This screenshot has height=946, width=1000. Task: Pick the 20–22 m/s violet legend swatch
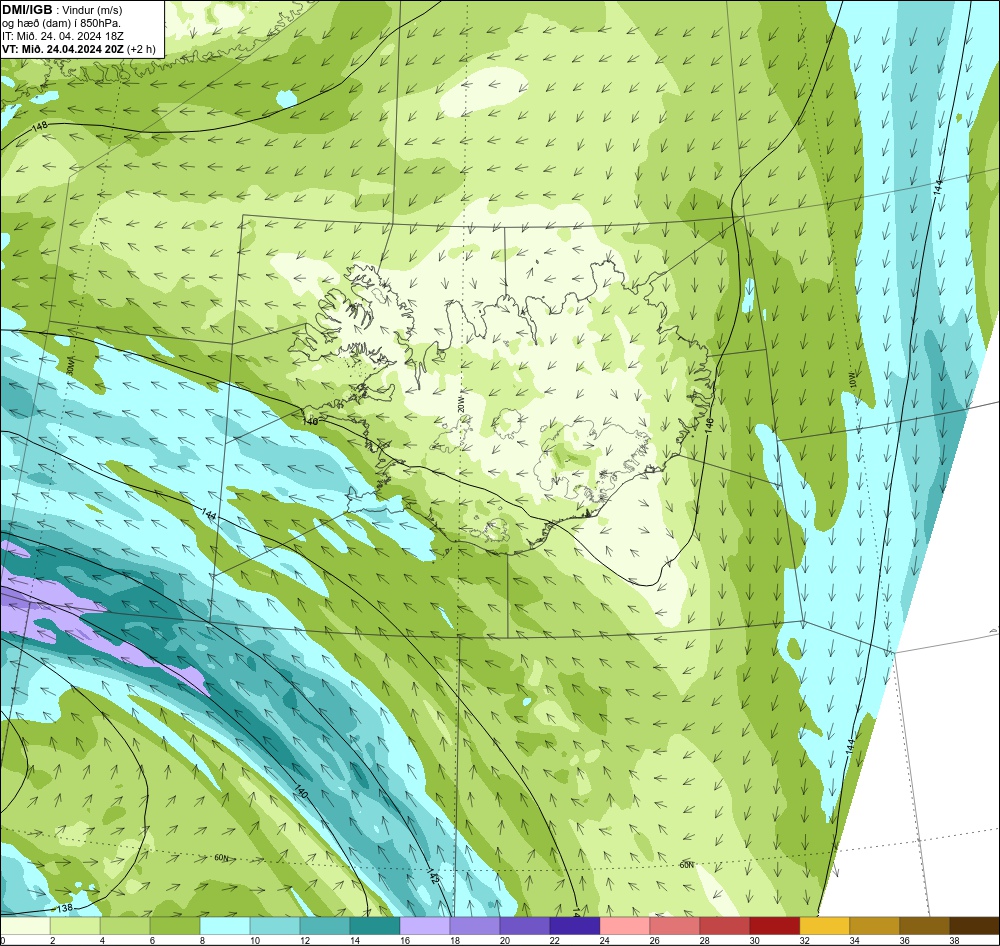click(x=524, y=926)
